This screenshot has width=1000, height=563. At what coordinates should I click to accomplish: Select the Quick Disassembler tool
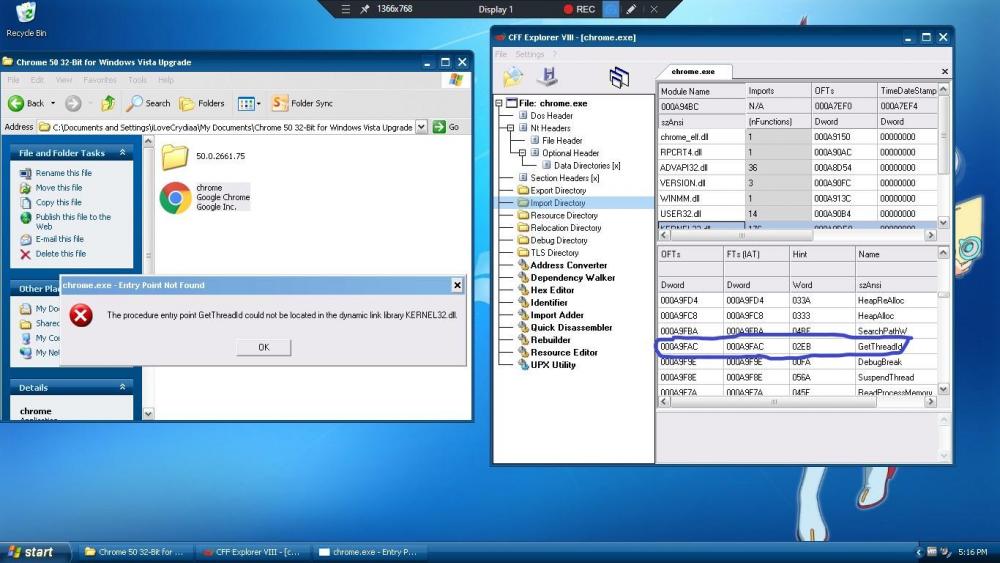[x=571, y=327]
